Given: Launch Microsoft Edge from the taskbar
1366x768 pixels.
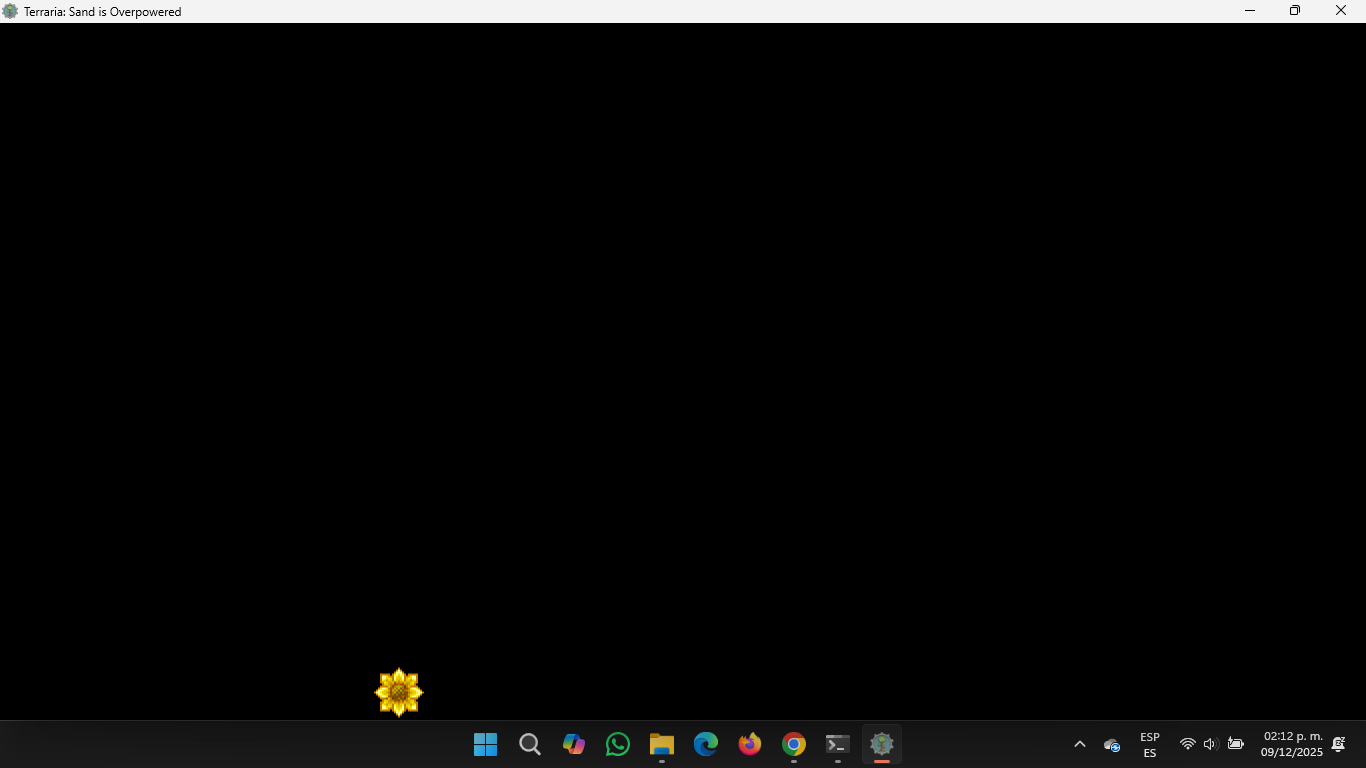Looking at the screenshot, I should point(705,744).
